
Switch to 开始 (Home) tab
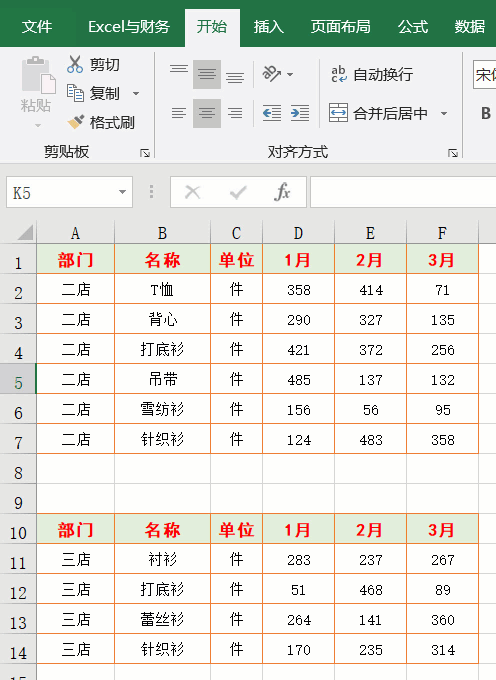(212, 27)
